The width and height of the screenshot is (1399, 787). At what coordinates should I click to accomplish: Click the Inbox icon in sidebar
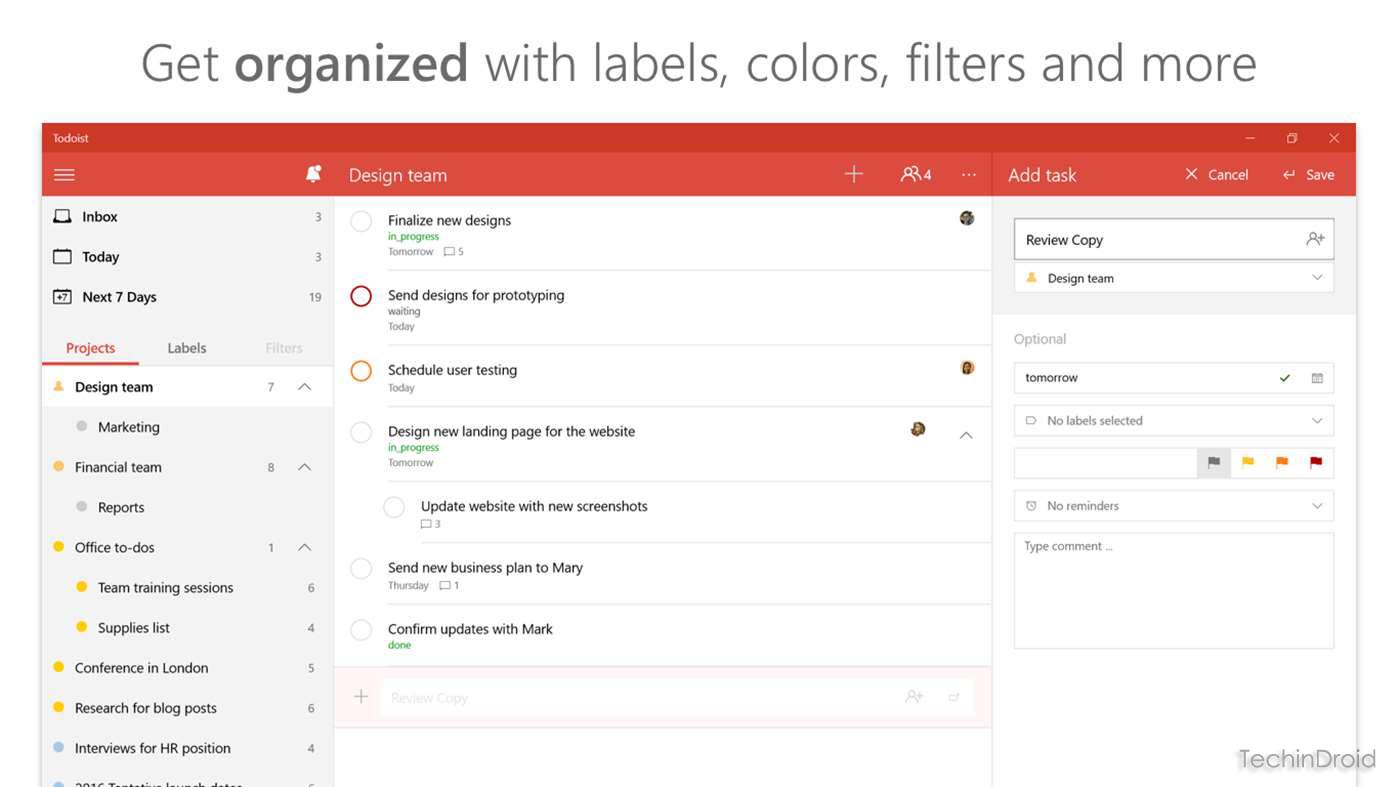[62, 216]
